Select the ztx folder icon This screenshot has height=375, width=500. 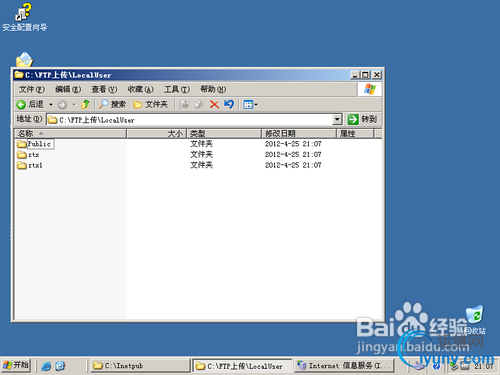(22, 155)
